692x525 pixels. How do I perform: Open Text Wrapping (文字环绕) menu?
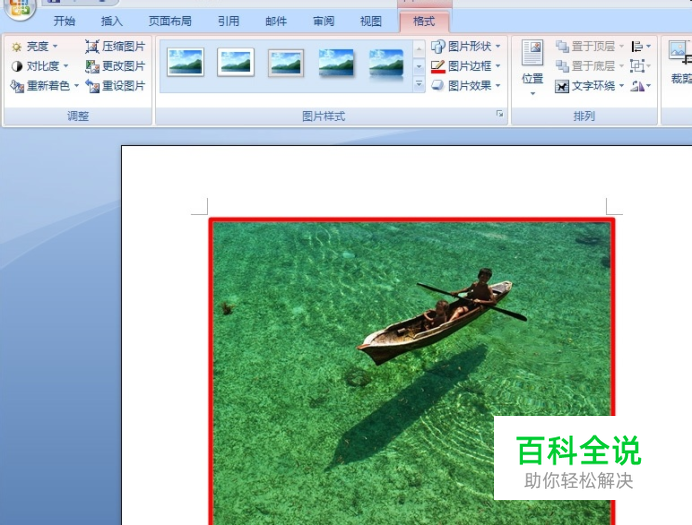pyautogui.click(x=590, y=86)
